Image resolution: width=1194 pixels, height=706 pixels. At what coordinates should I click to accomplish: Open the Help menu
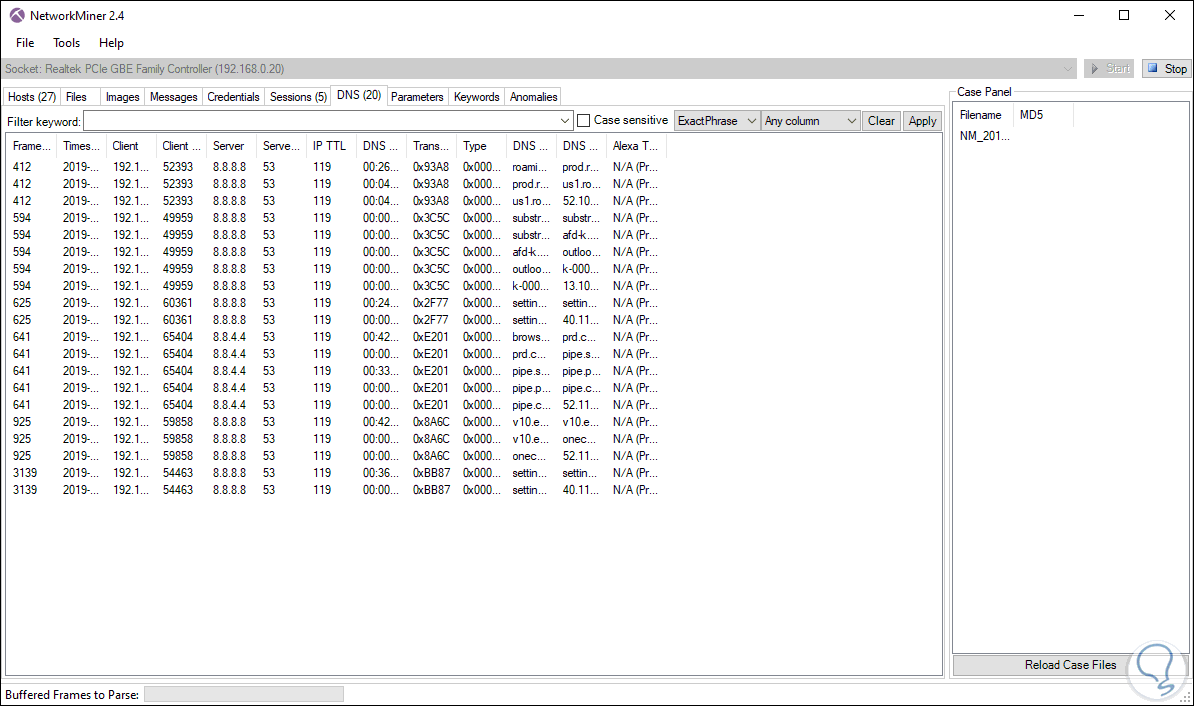tap(111, 43)
